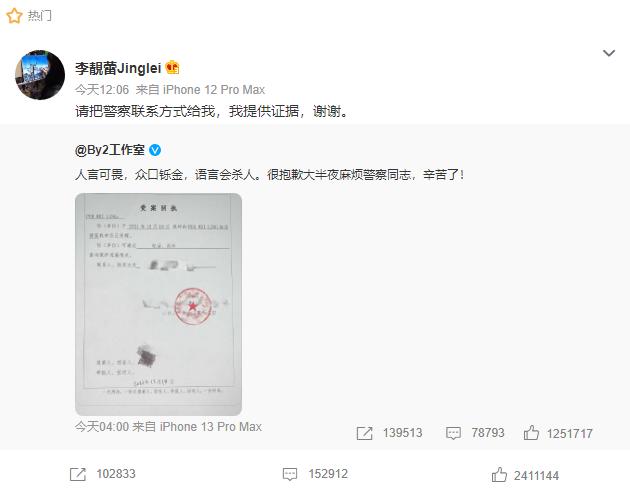Open the 今天12:06 post timestamp
Screen dimensions: 630x493
pyautogui.click(x=102, y=90)
